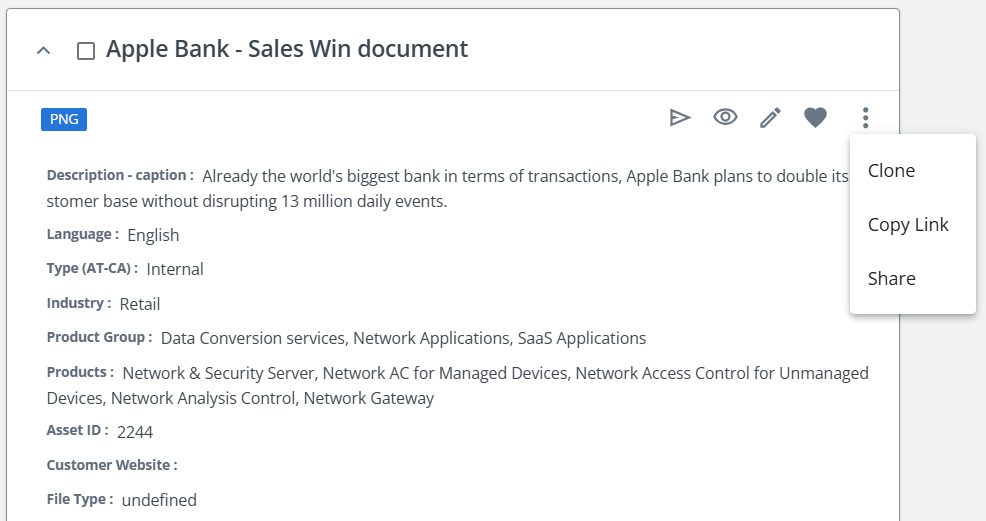Edit asset using the pencil icon
The image size is (986, 521).
tap(770, 118)
